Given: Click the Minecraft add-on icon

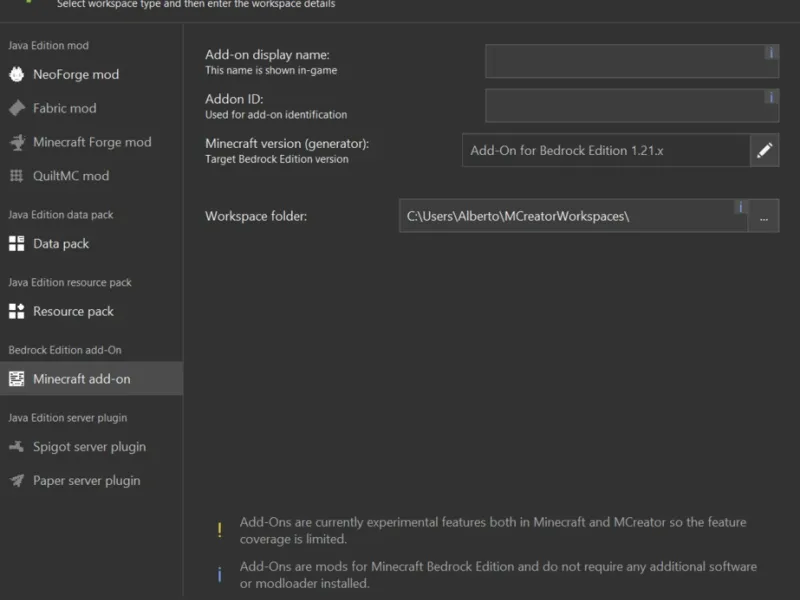Looking at the screenshot, I should click(x=16, y=379).
